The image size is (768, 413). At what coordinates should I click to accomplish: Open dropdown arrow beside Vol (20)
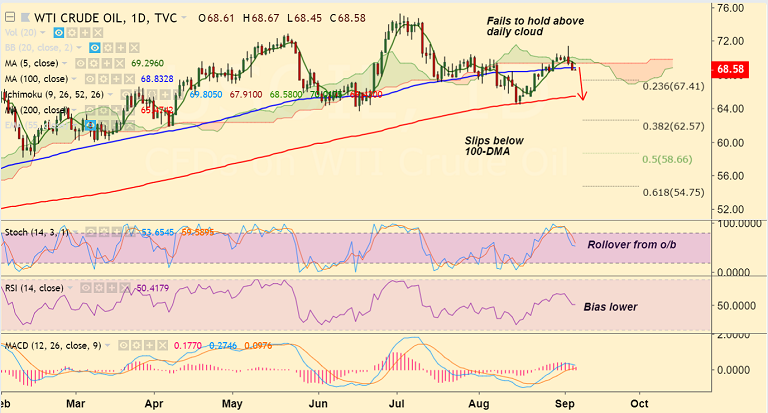[43, 33]
